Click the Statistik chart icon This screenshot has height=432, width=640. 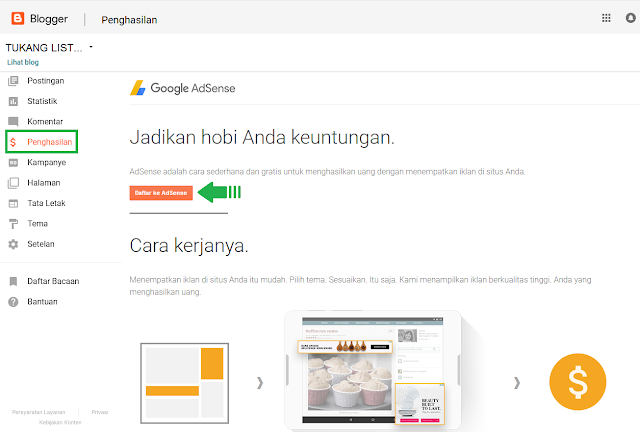(13, 101)
